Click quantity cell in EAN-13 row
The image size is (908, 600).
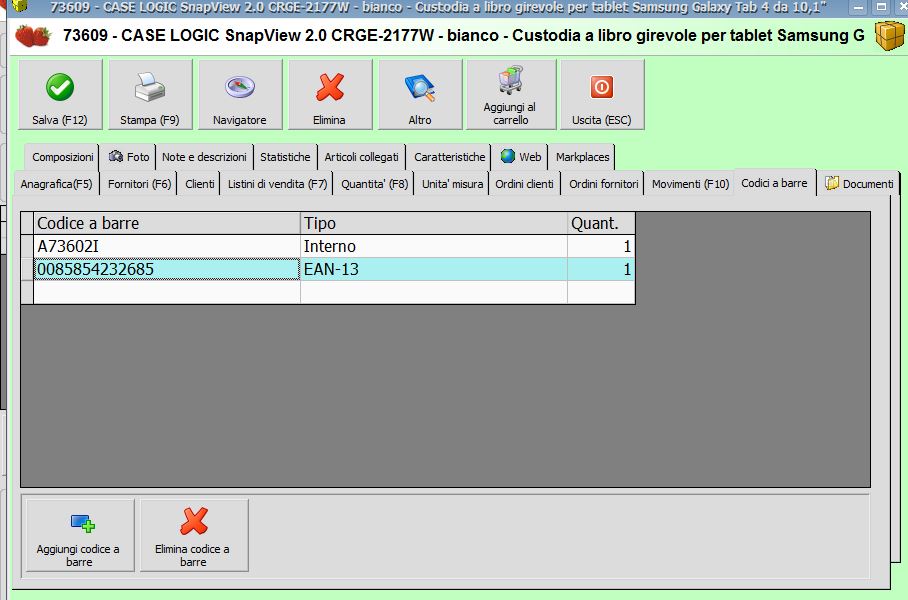tap(601, 269)
